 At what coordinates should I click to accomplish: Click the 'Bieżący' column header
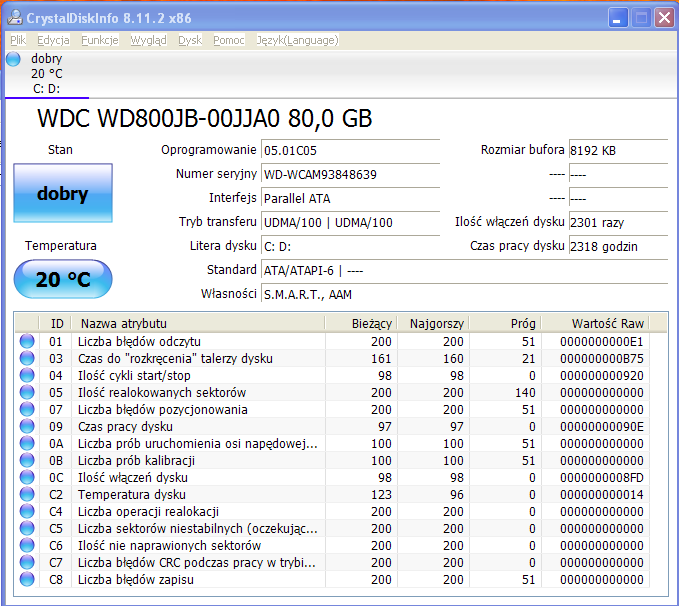pyautogui.click(x=361, y=324)
